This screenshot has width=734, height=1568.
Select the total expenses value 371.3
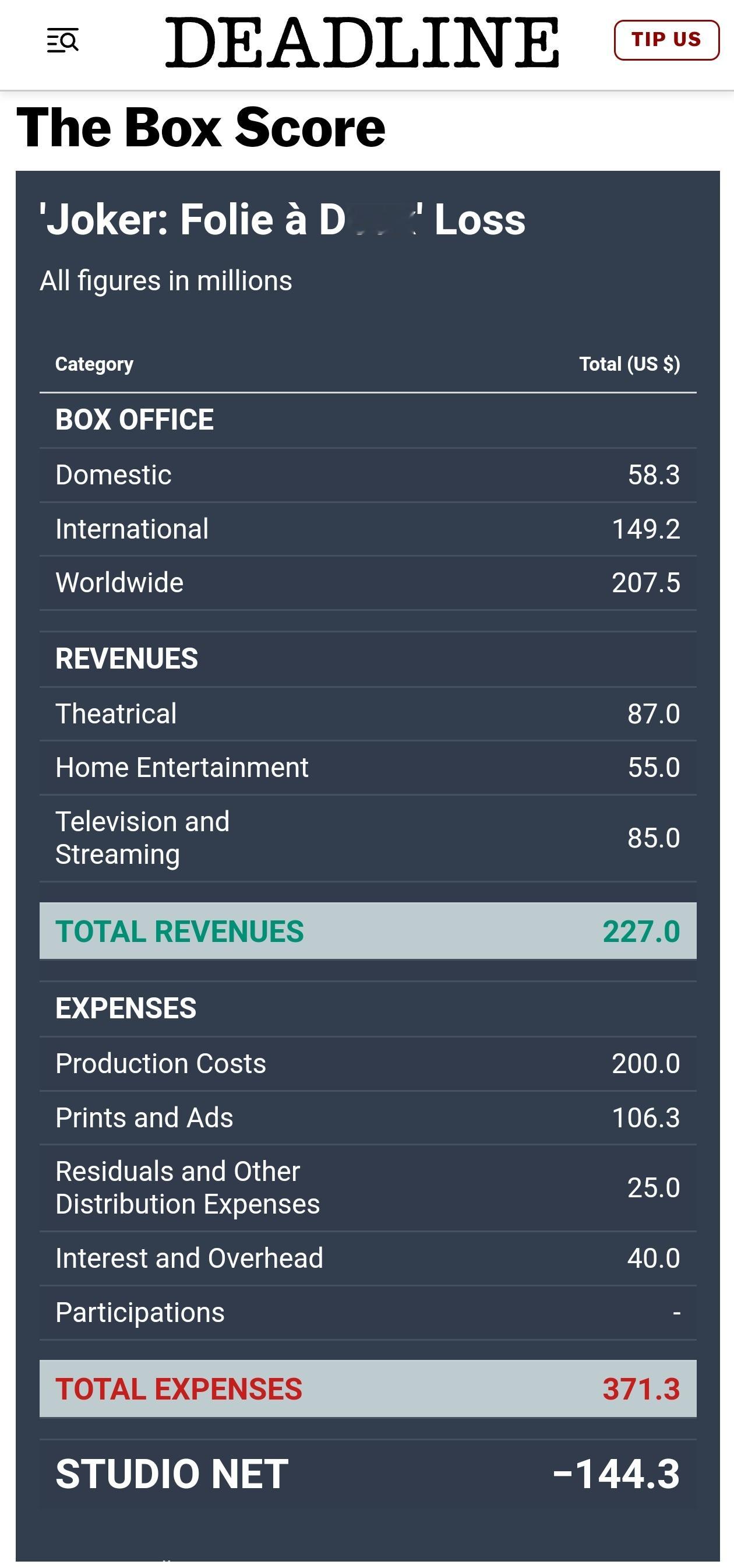pyautogui.click(x=641, y=1389)
